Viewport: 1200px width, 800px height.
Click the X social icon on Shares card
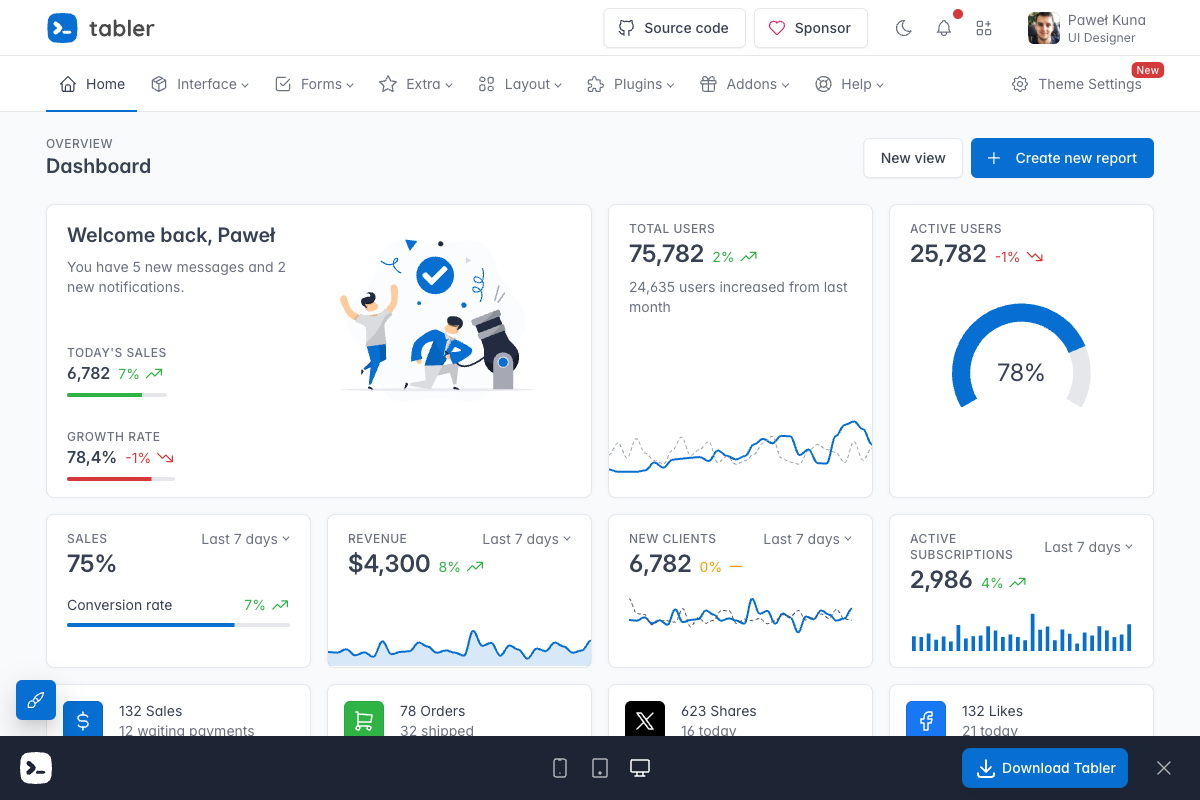point(644,719)
